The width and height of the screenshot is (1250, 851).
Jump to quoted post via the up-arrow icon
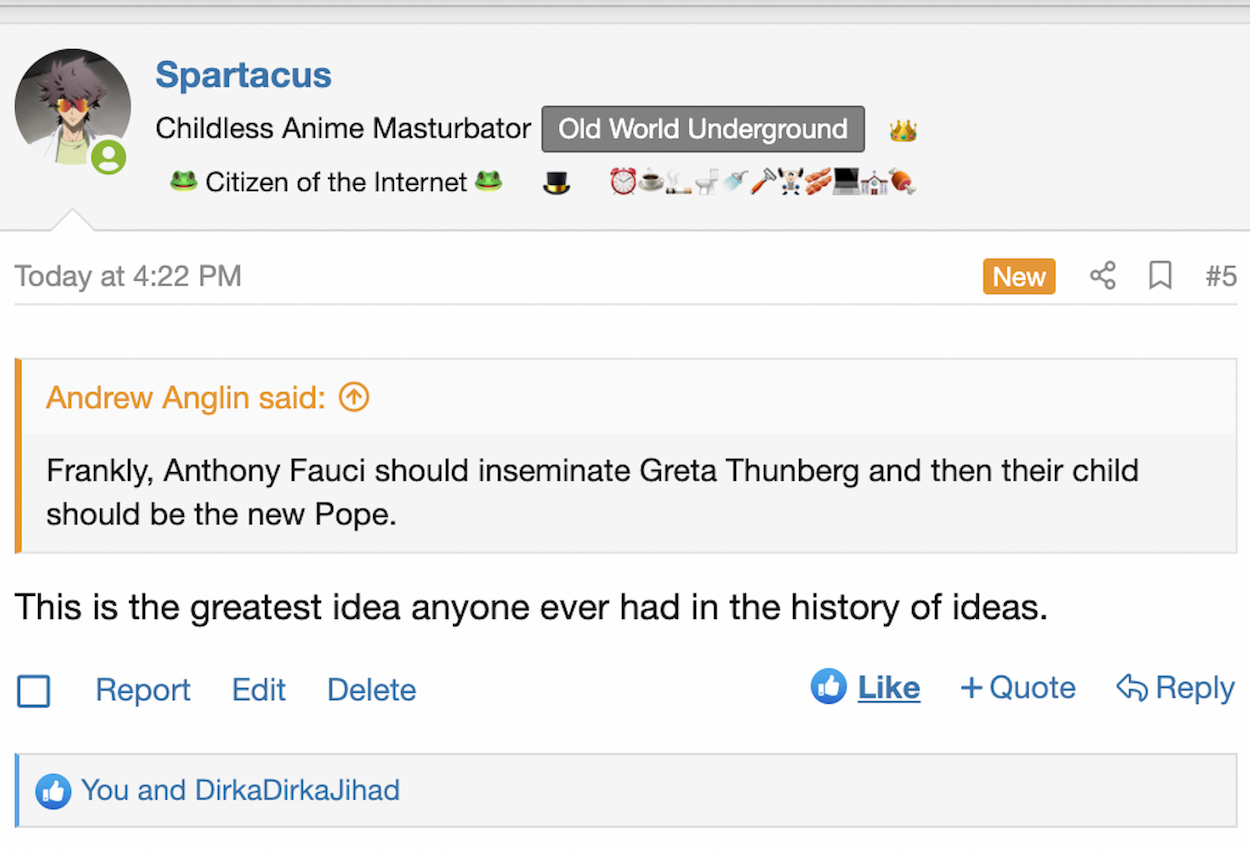click(354, 398)
